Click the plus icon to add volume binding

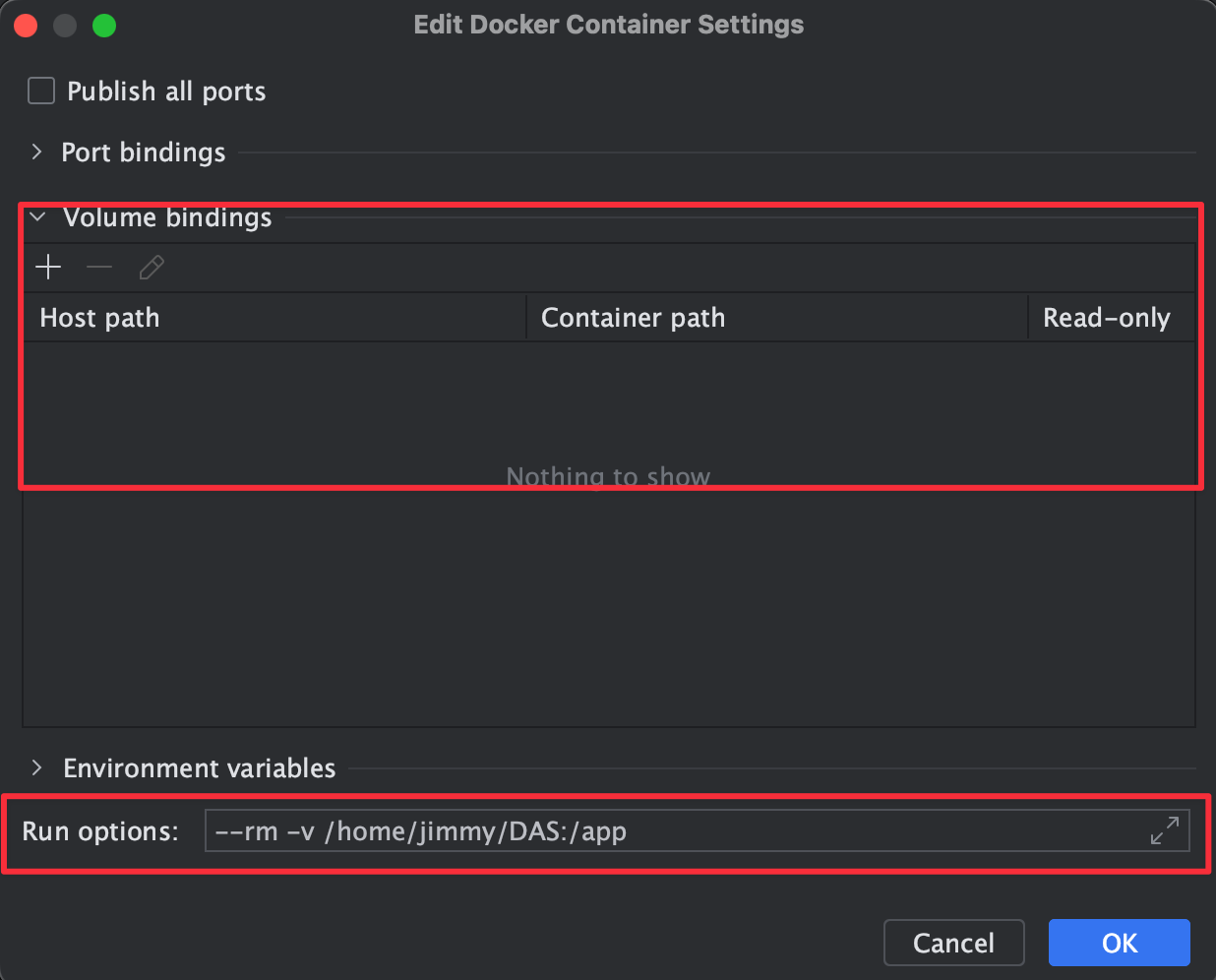pyautogui.click(x=48, y=268)
